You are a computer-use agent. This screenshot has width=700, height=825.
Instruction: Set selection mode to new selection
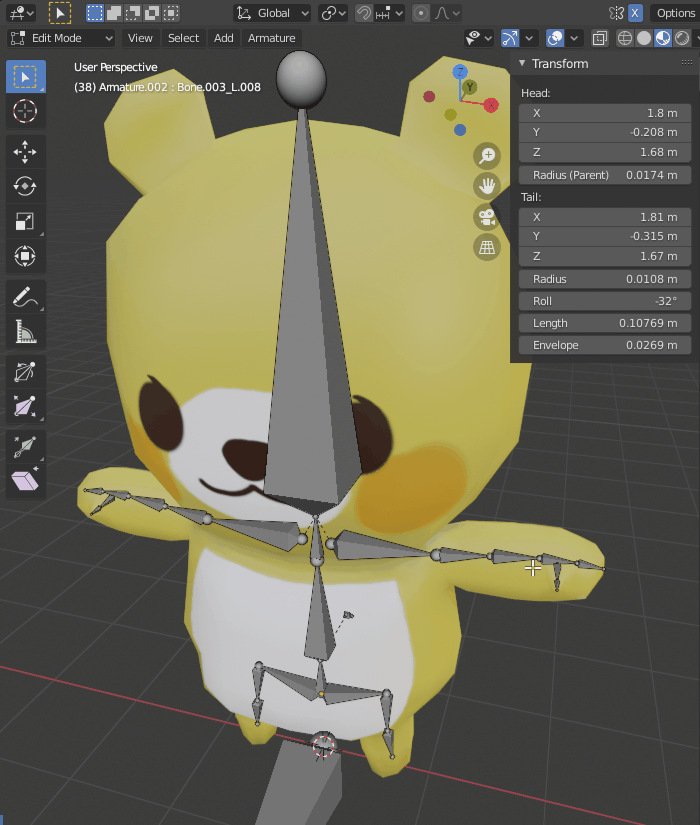point(95,13)
